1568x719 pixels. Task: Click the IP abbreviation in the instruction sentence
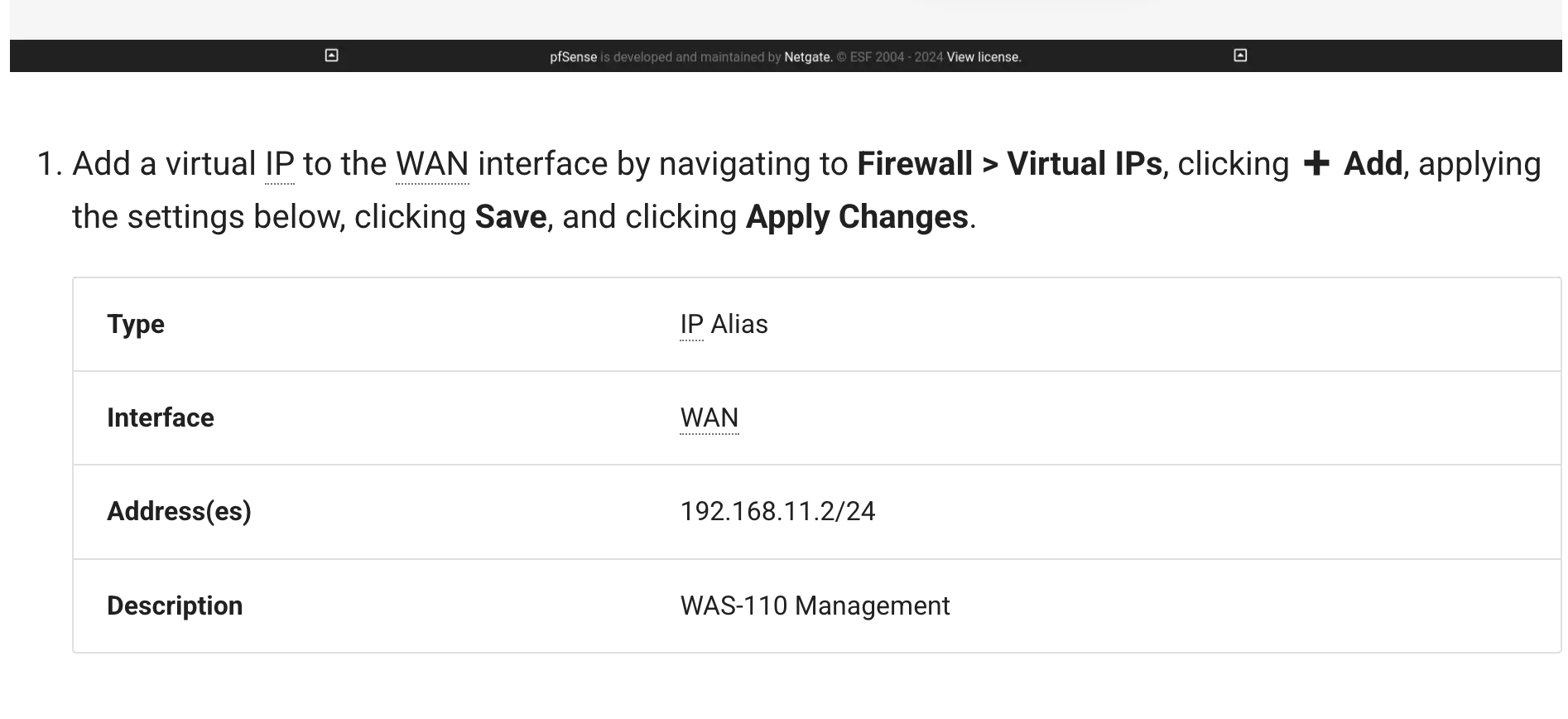tap(280, 164)
